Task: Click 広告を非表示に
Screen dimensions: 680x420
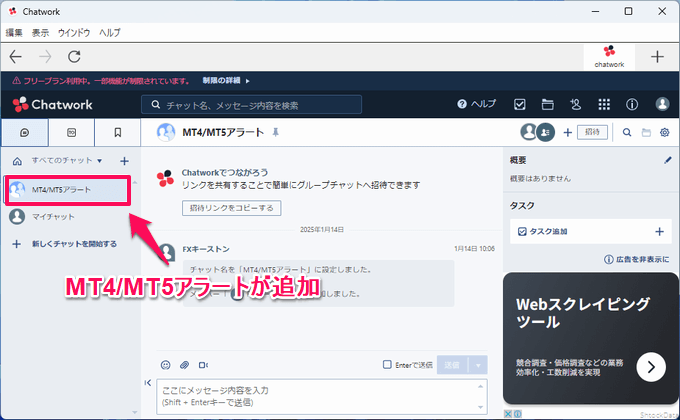Action: pyautogui.click(x=637, y=259)
